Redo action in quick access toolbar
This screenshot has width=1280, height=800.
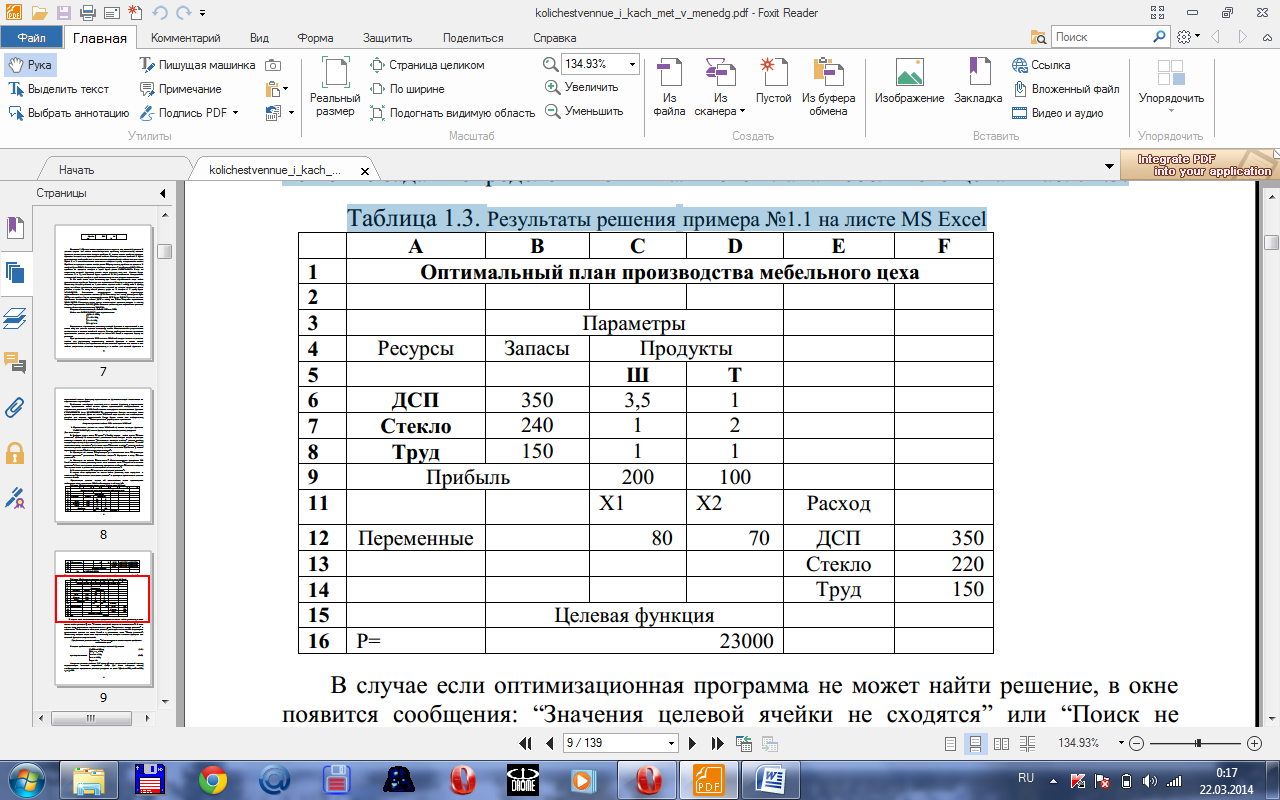click(182, 13)
